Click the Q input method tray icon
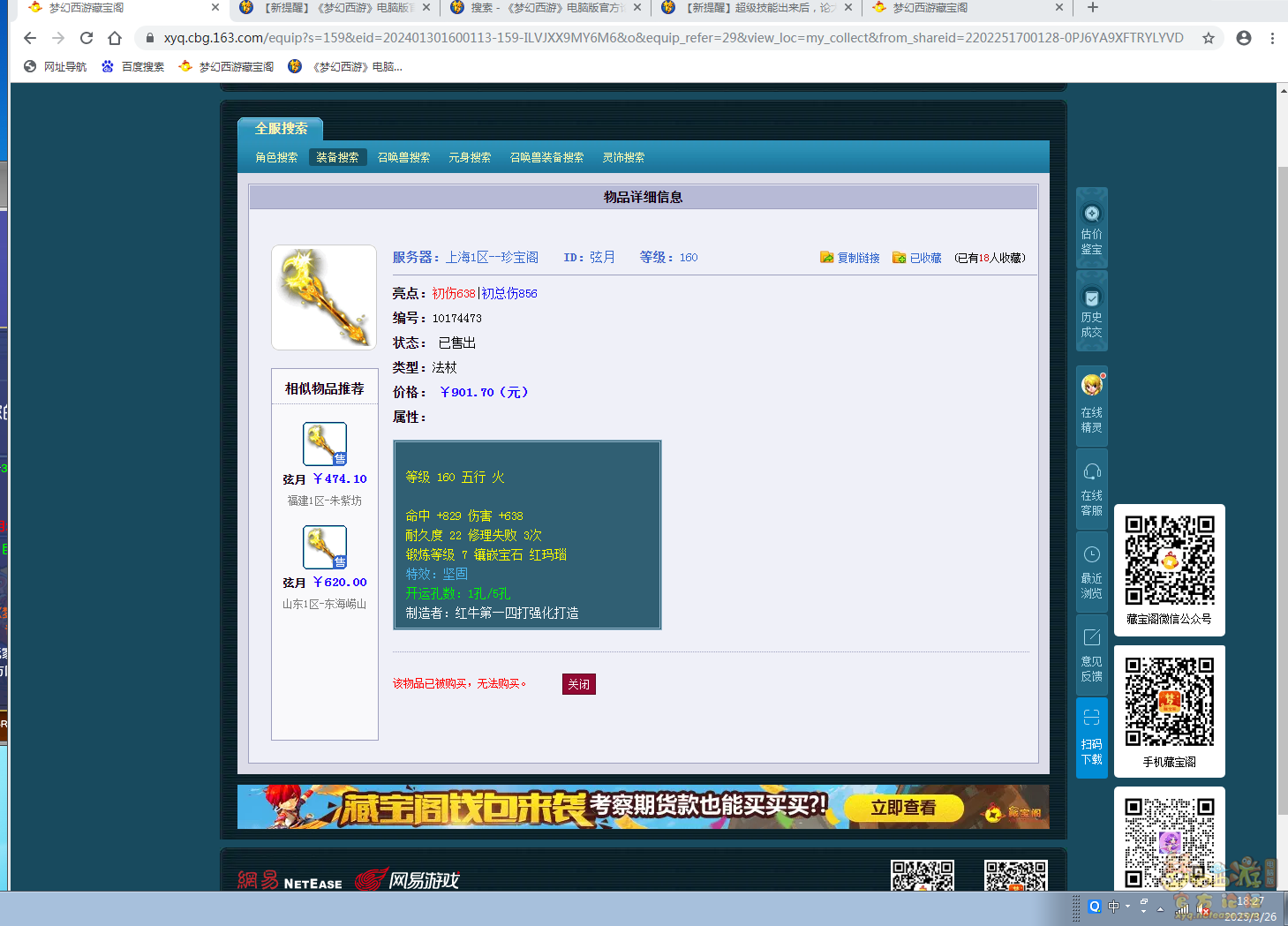 [x=1095, y=907]
